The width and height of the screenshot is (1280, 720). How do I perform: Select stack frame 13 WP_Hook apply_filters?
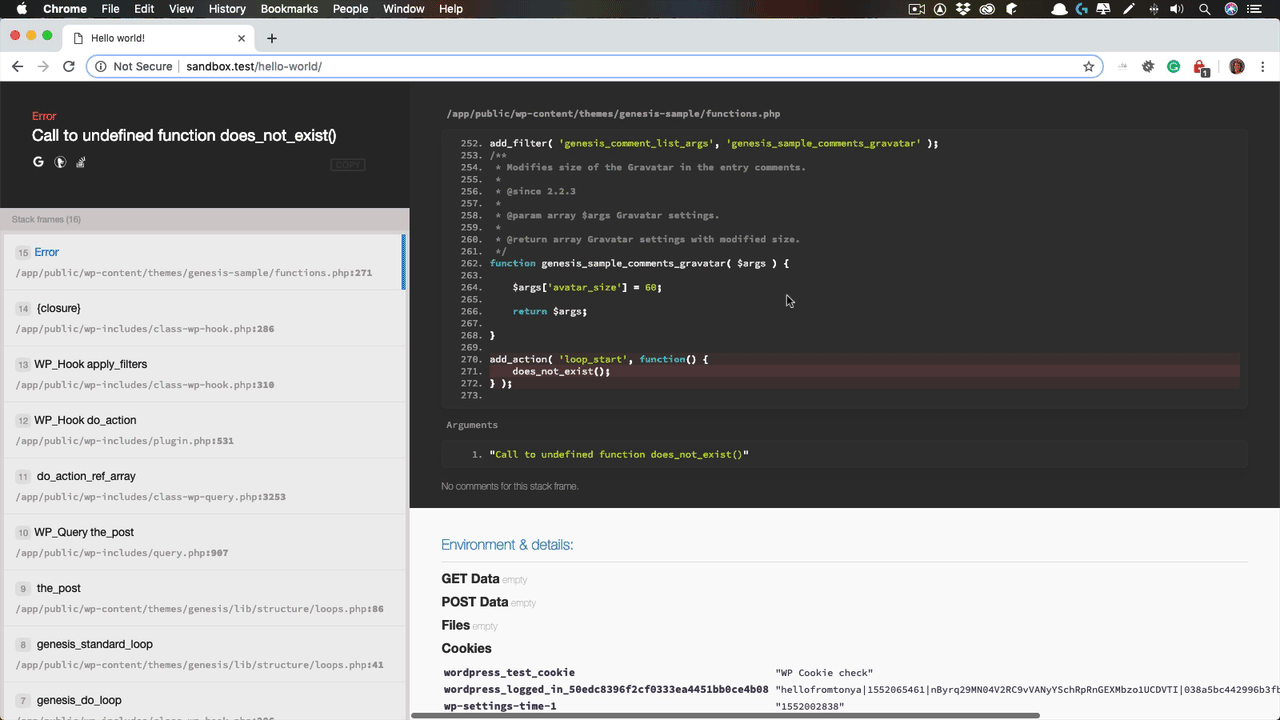(203, 374)
